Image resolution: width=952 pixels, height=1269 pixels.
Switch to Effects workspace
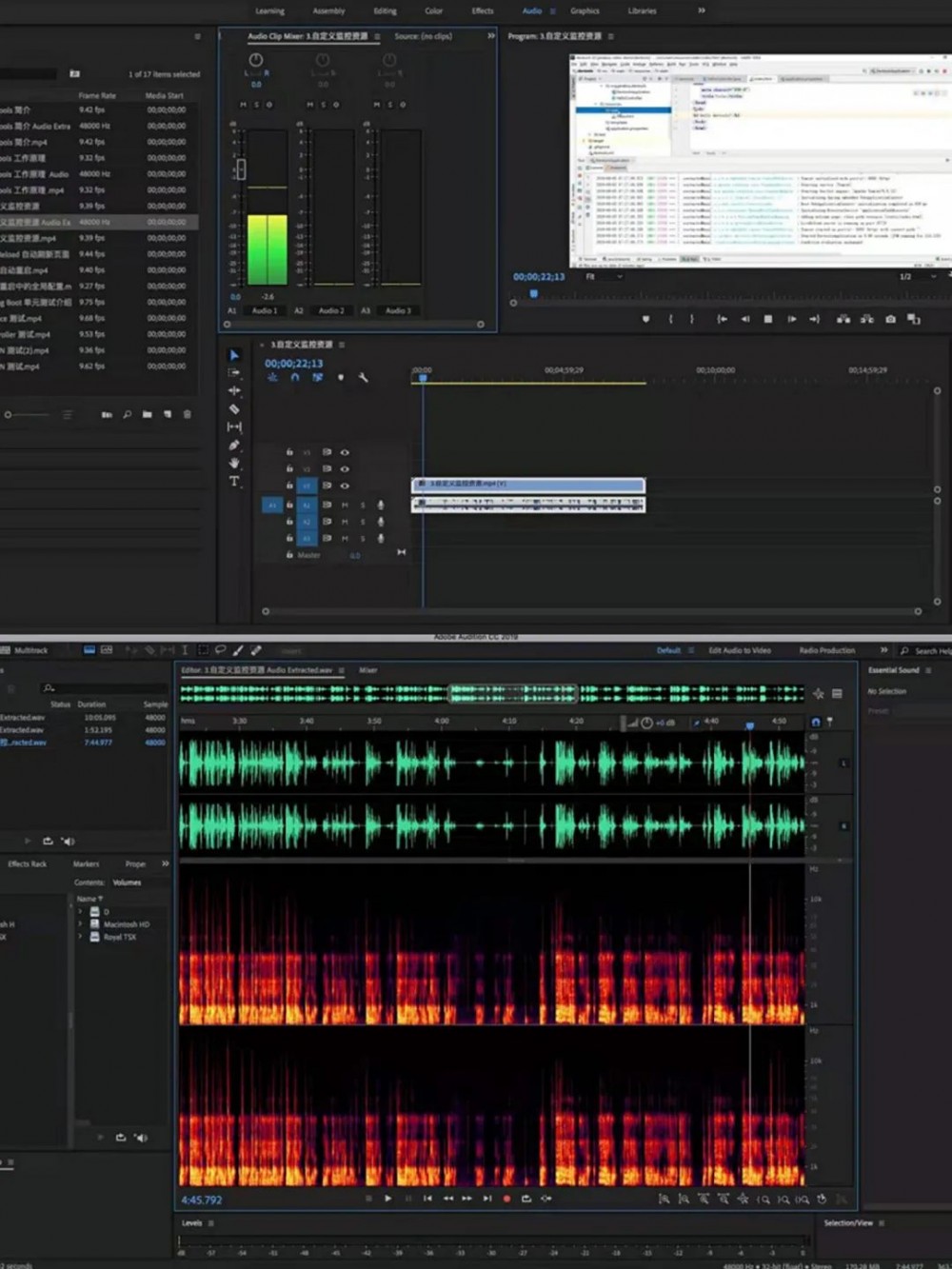483,10
